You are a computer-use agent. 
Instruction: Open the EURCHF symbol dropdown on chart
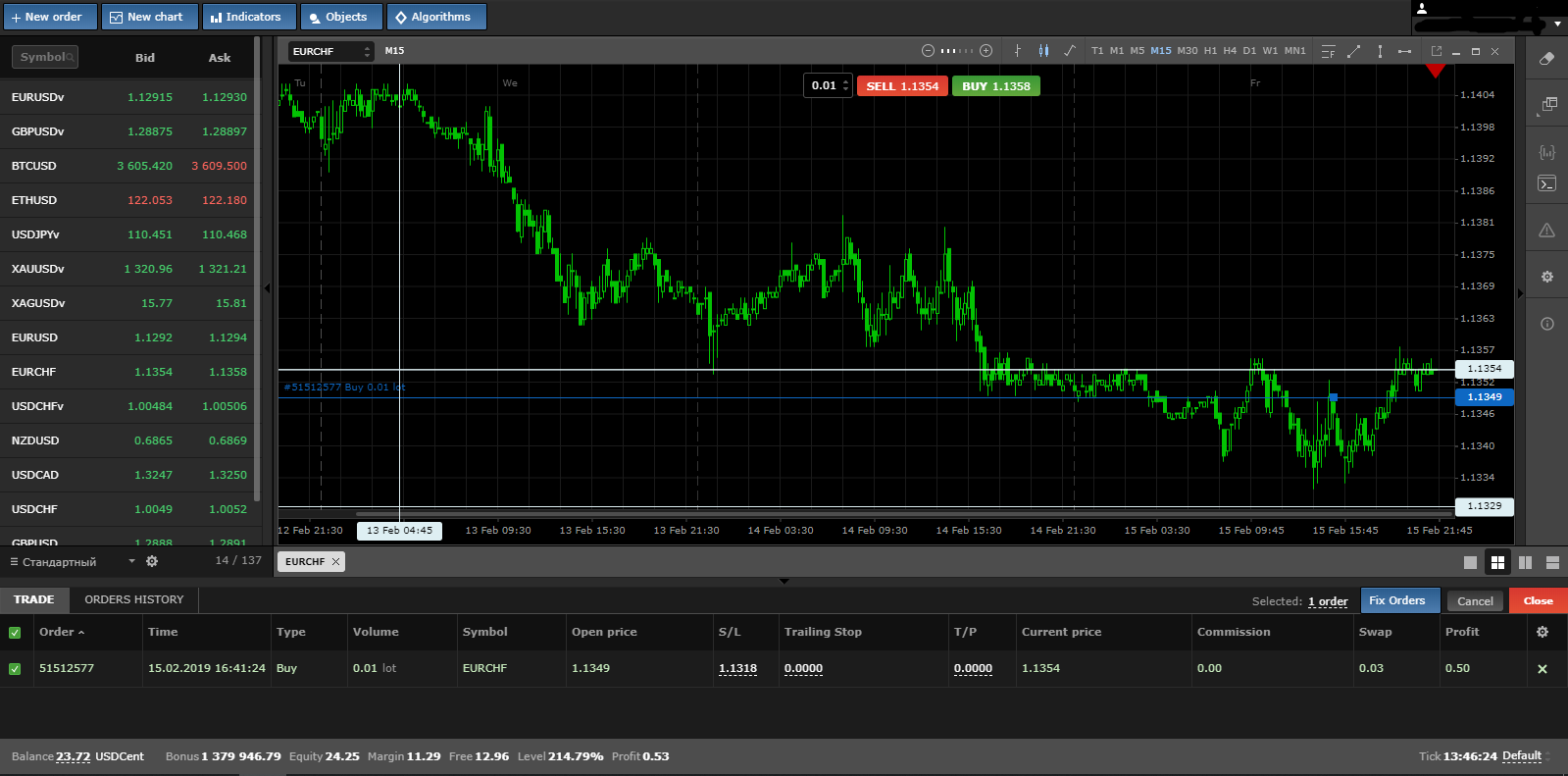pyautogui.click(x=331, y=51)
